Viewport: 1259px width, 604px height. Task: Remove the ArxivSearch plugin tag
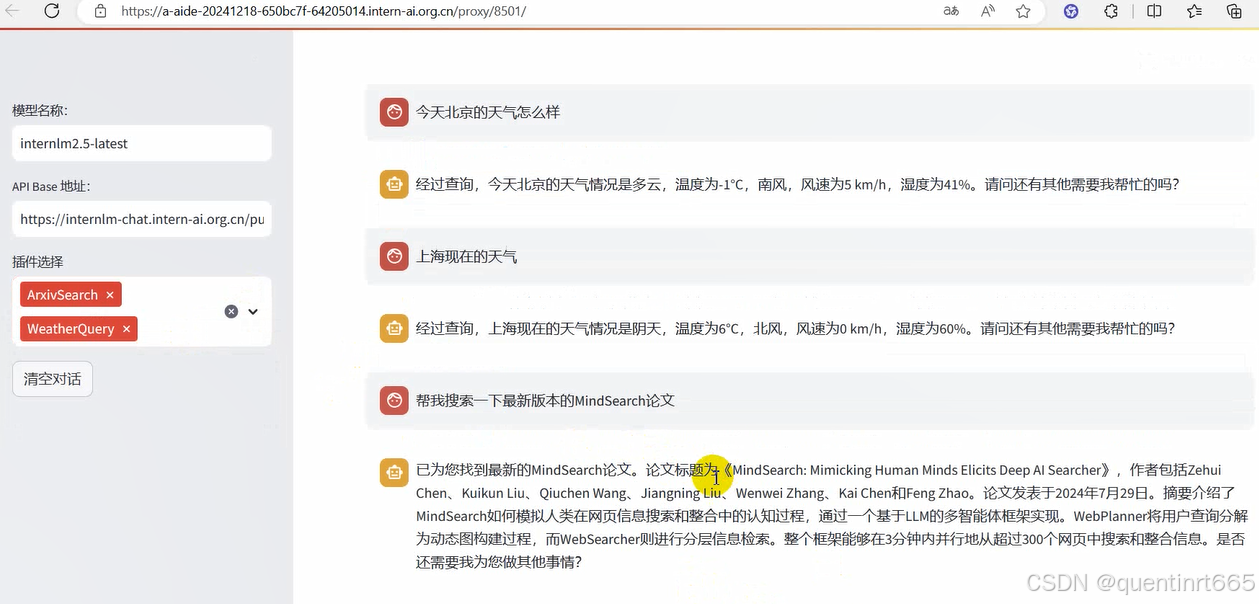pos(110,295)
